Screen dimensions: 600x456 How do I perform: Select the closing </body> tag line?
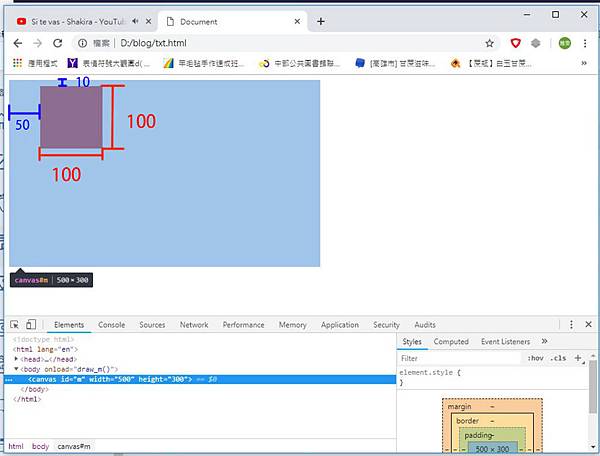tap(34, 389)
